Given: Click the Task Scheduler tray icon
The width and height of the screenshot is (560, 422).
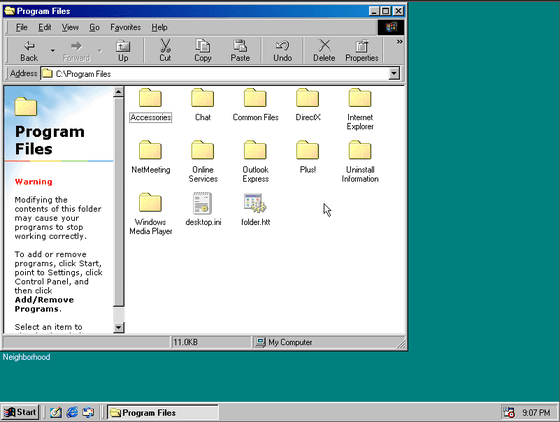Looking at the screenshot, I should 509,412.
